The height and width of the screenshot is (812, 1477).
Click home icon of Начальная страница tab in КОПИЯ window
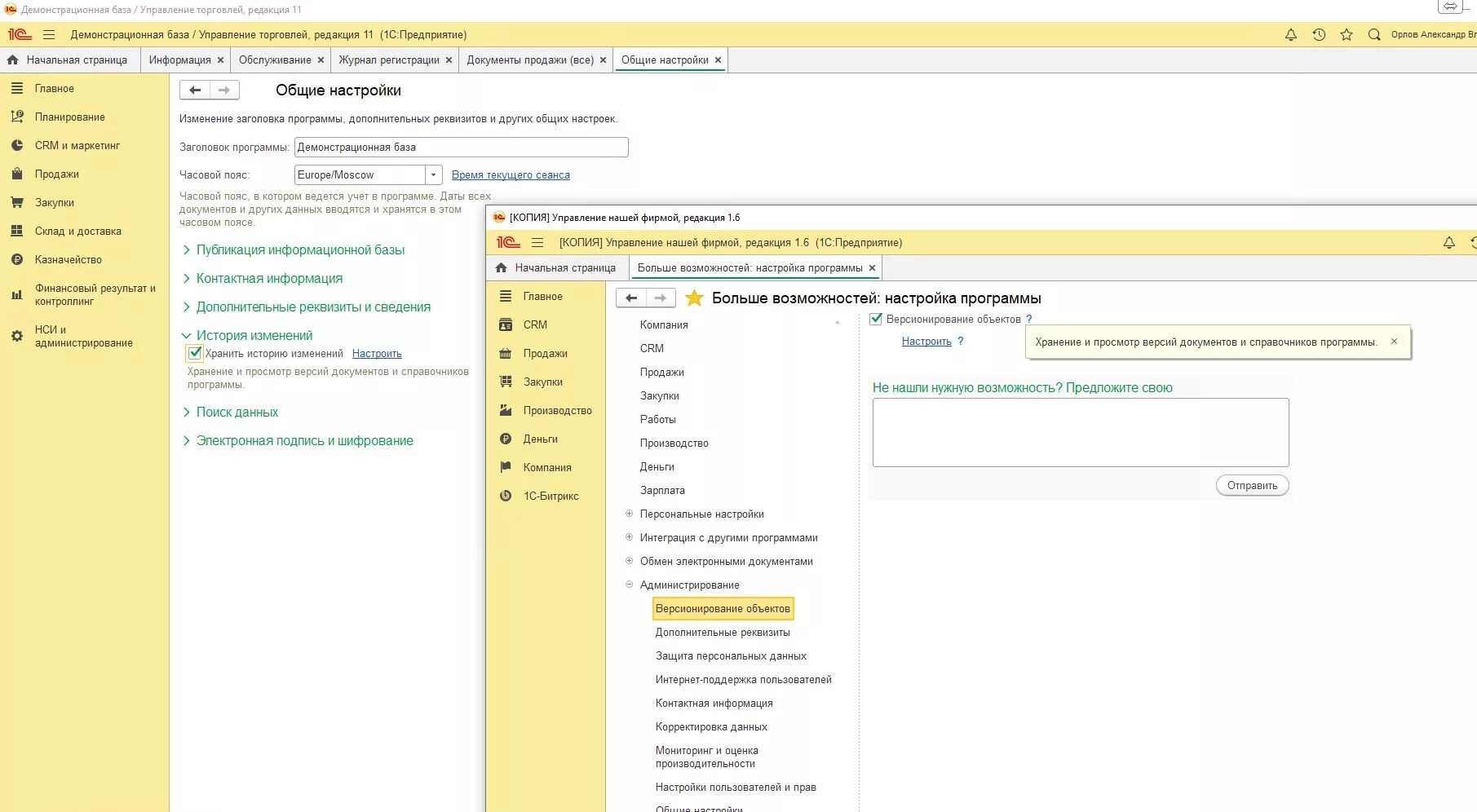502,267
